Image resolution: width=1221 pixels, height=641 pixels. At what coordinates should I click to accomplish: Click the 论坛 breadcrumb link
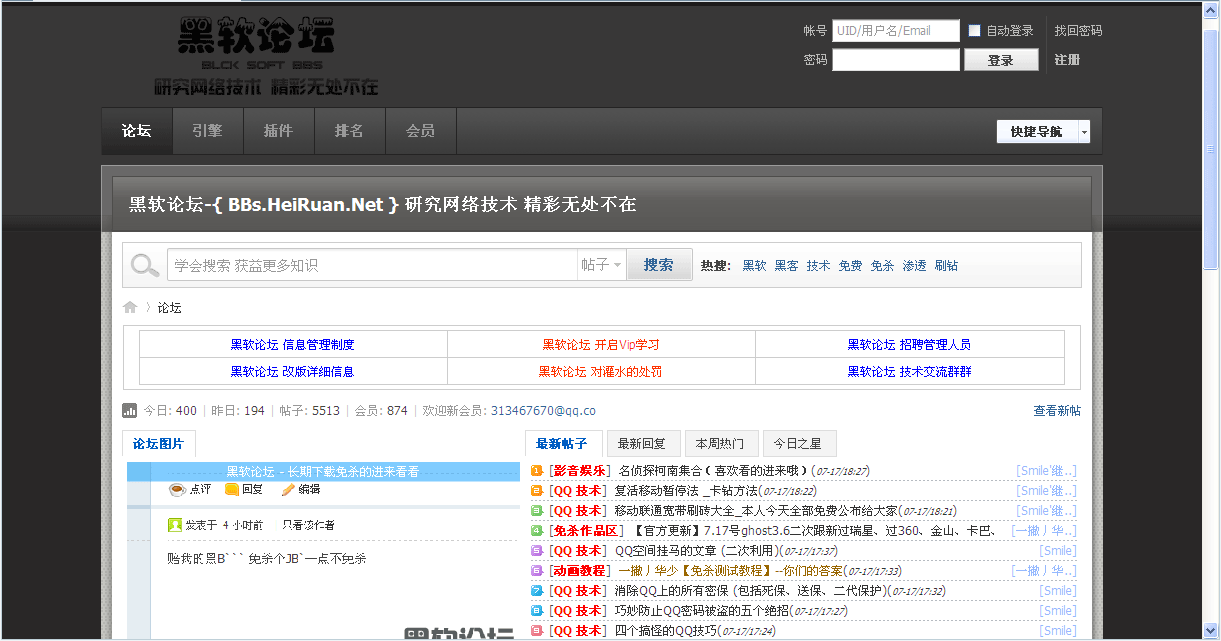170,308
